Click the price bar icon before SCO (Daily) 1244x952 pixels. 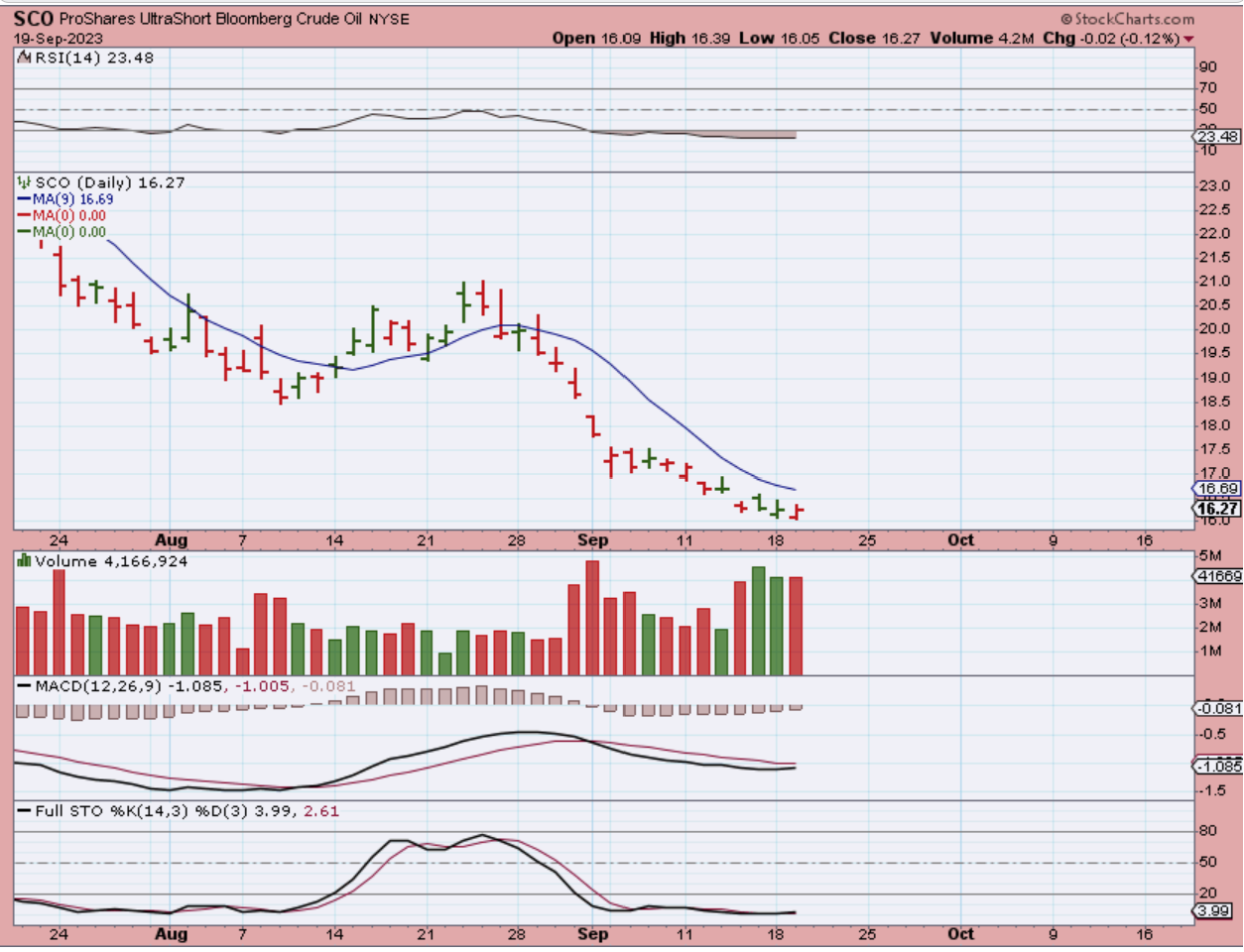click(24, 182)
